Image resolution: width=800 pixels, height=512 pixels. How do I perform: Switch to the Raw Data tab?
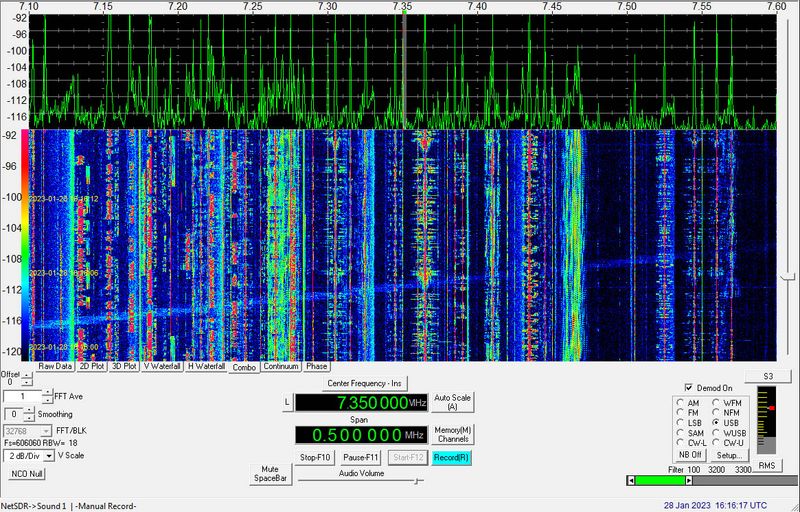(55, 366)
